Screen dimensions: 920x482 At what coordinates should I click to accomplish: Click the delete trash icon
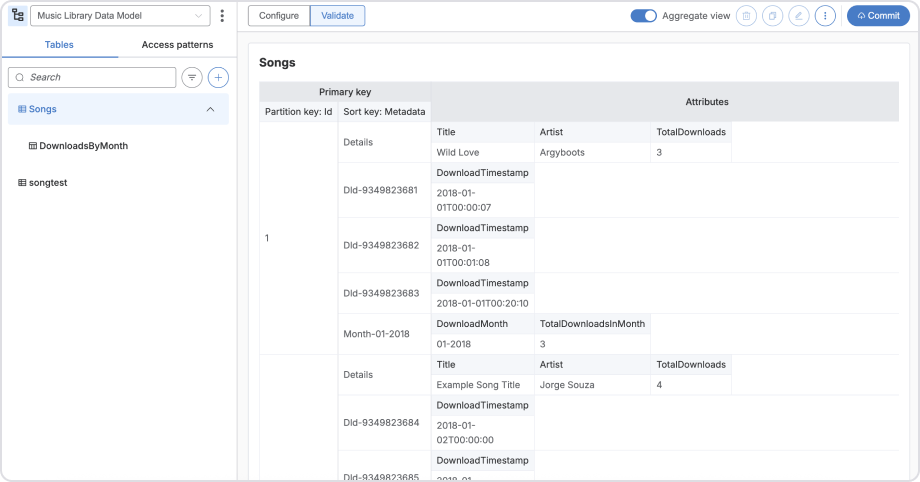746,16
